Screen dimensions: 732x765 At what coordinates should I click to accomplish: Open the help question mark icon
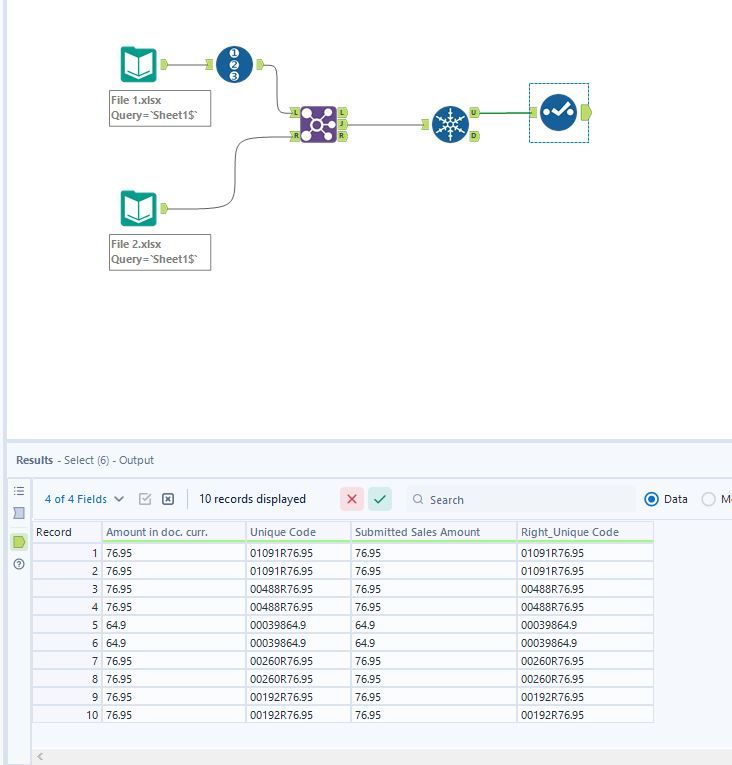click(x=19, y=564)
